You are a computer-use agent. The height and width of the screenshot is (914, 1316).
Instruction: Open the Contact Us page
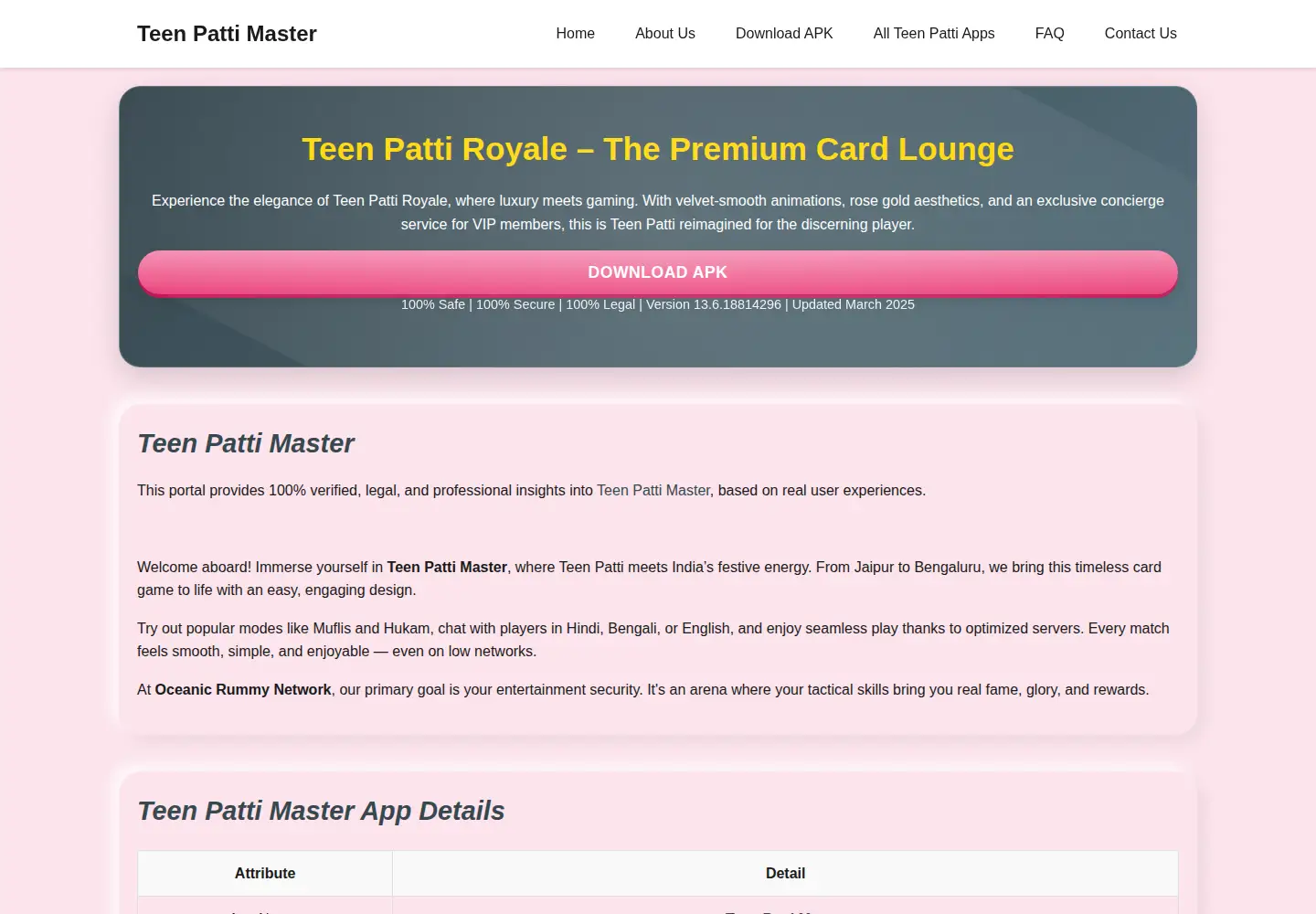1141,34
